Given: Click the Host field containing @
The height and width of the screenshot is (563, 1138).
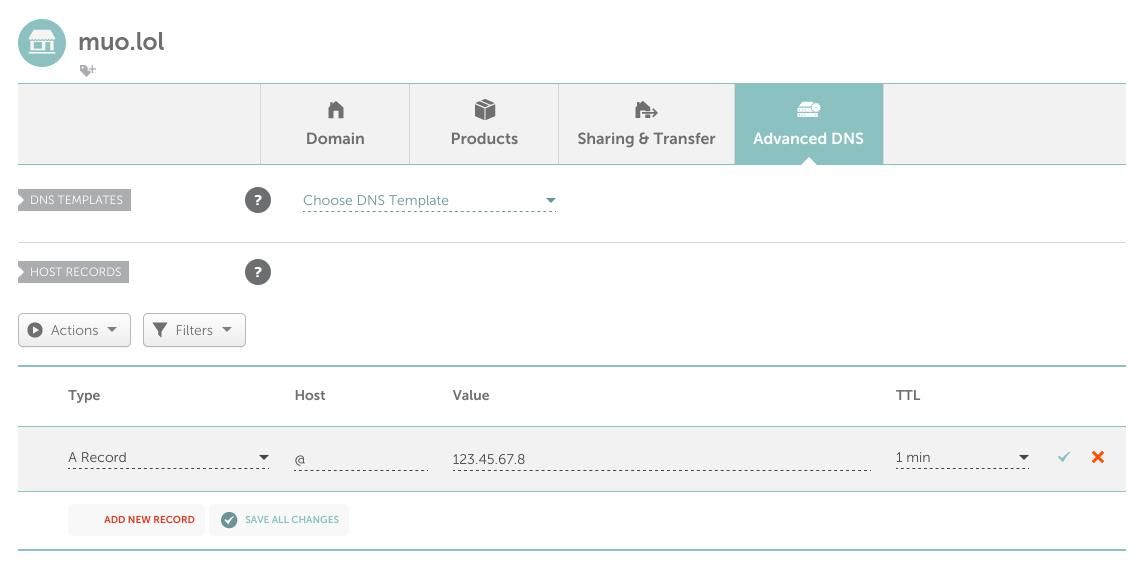Looking at the screenshot, I should (361, 459).
